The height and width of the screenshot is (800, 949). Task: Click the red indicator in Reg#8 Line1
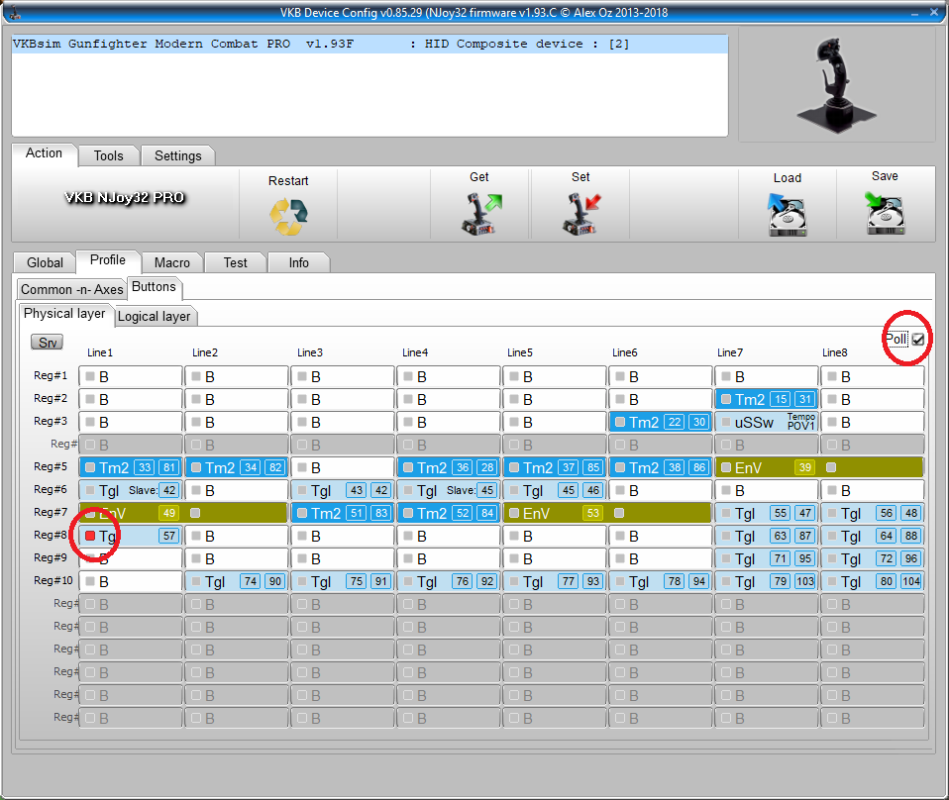point(90,537)
